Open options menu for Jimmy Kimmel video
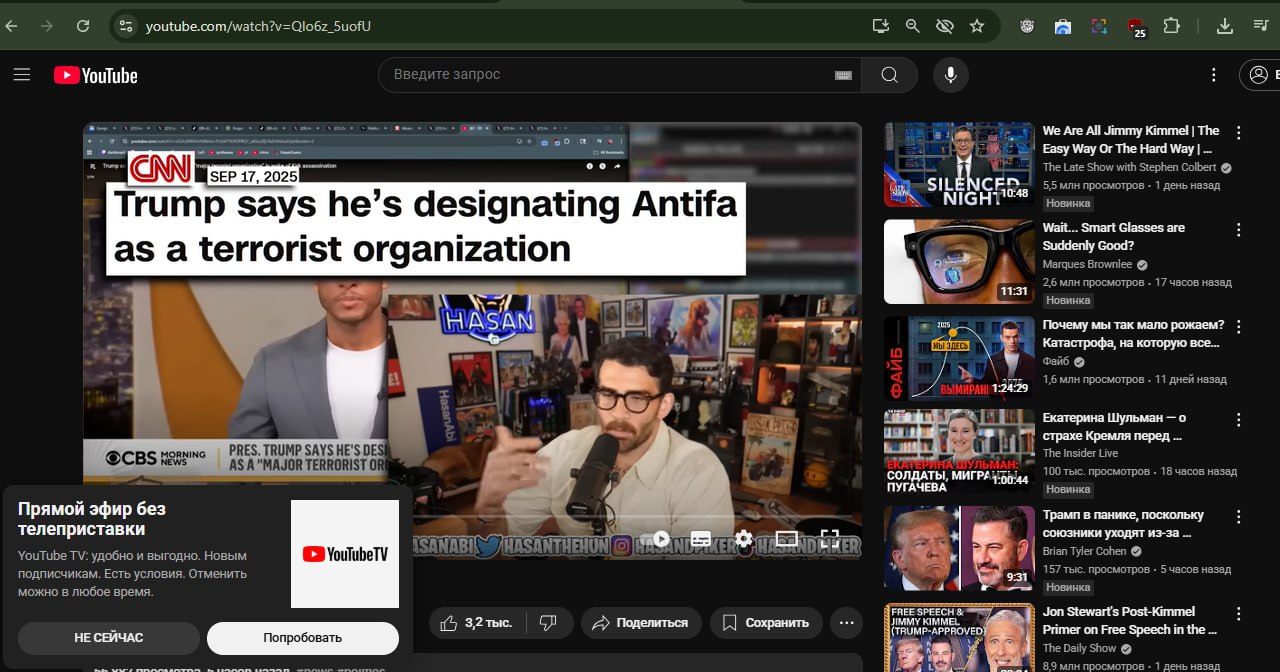Viewport: 1280px width, 672px height. (1239, 132)
